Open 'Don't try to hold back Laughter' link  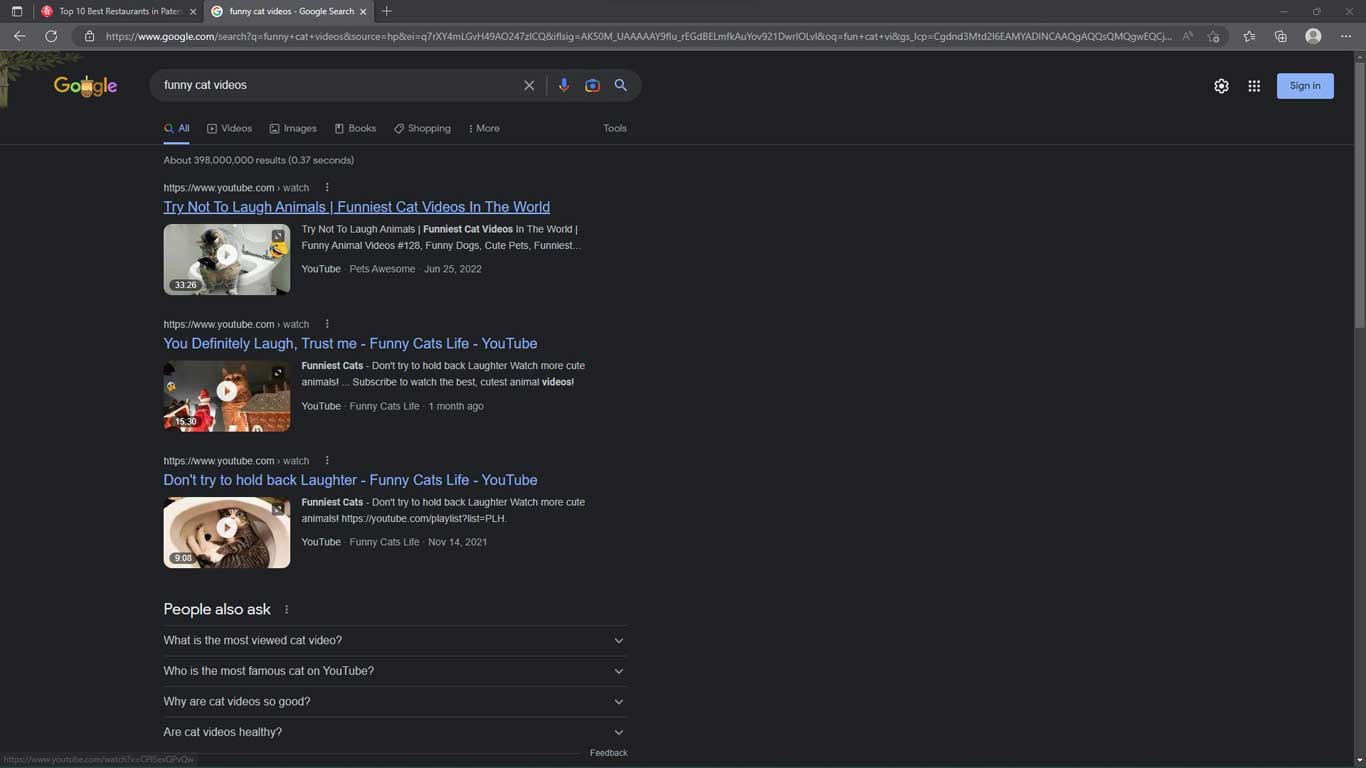tap(351, 480)
